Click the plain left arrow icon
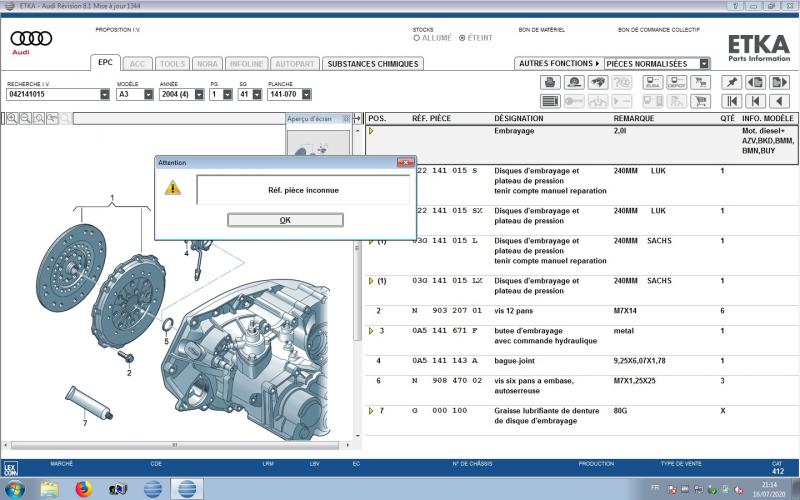This screenshot has height=500, width=800. [780, 101]
